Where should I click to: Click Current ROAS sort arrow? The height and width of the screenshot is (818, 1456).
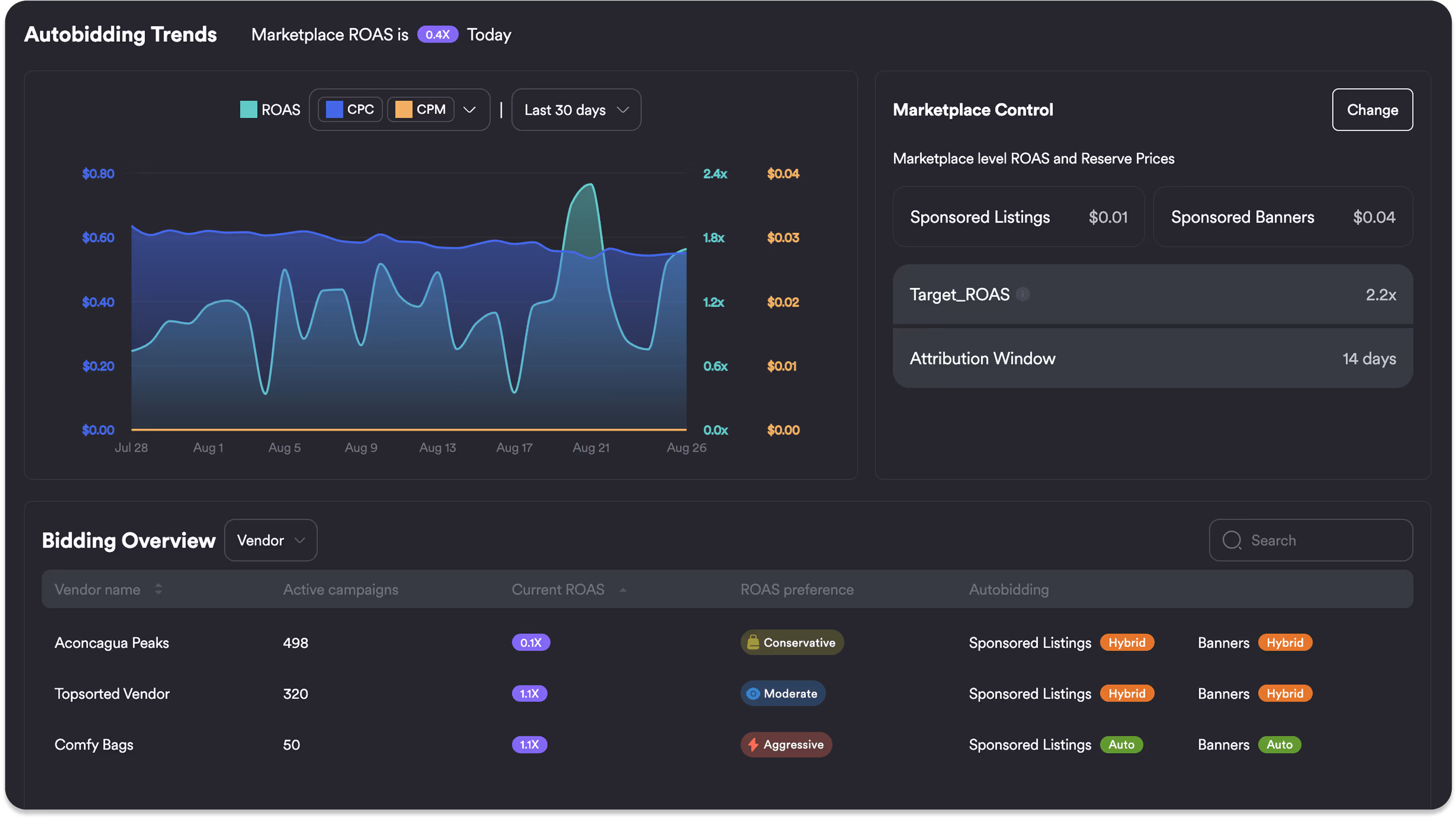(x=623, y=590)
